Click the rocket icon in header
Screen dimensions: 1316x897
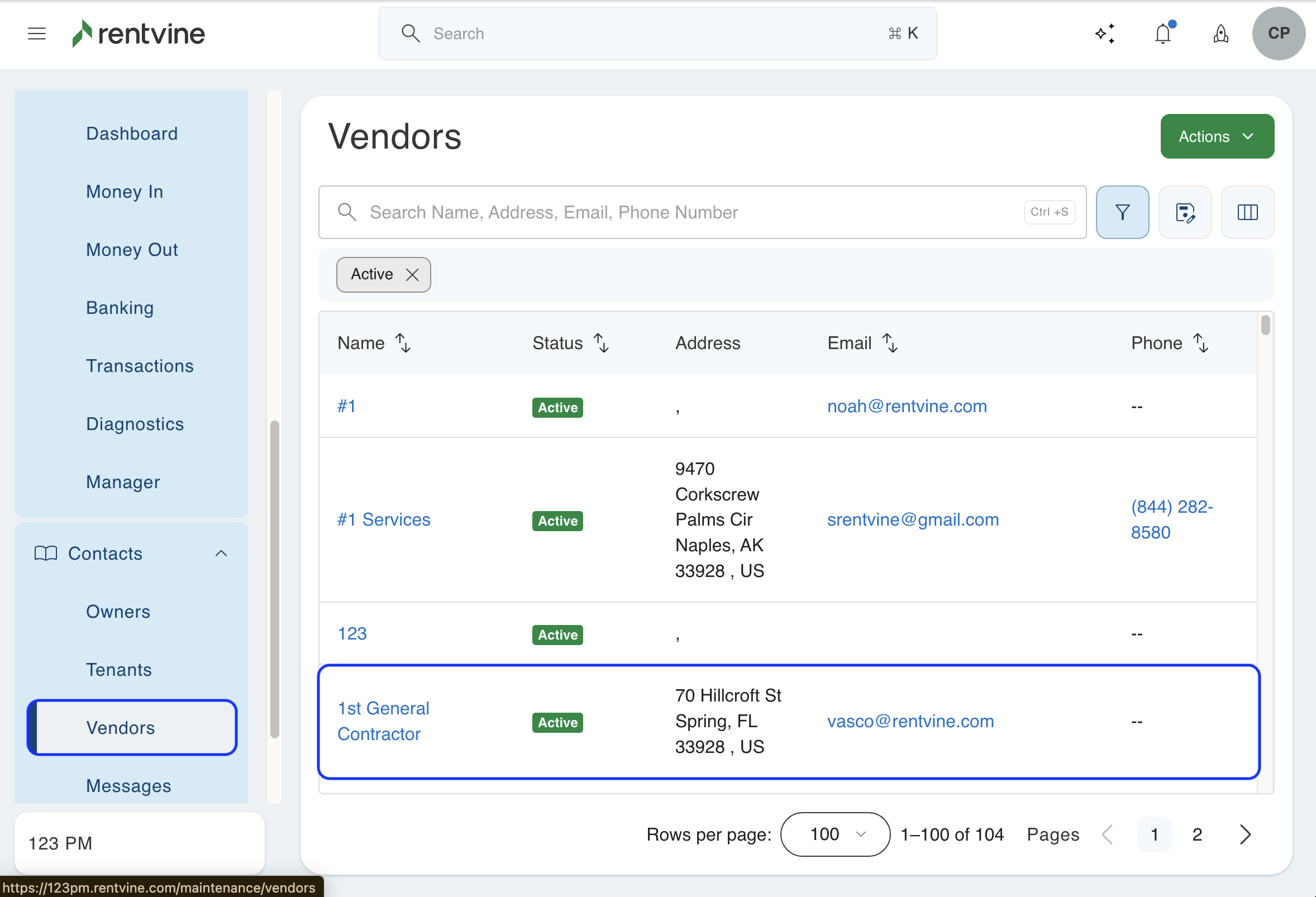[1221, 34]
